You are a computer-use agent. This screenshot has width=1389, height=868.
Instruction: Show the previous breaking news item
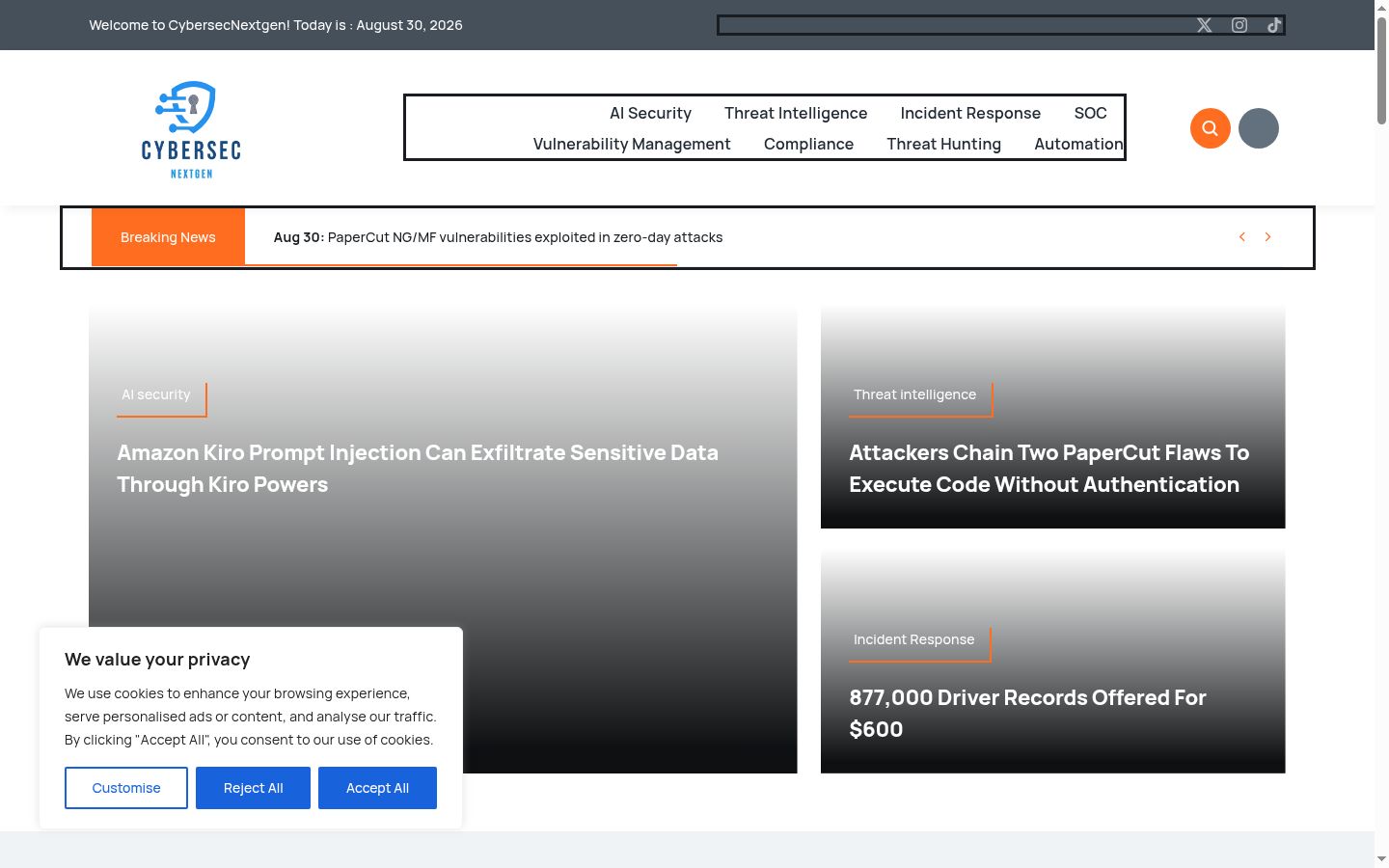point(1242,237)
